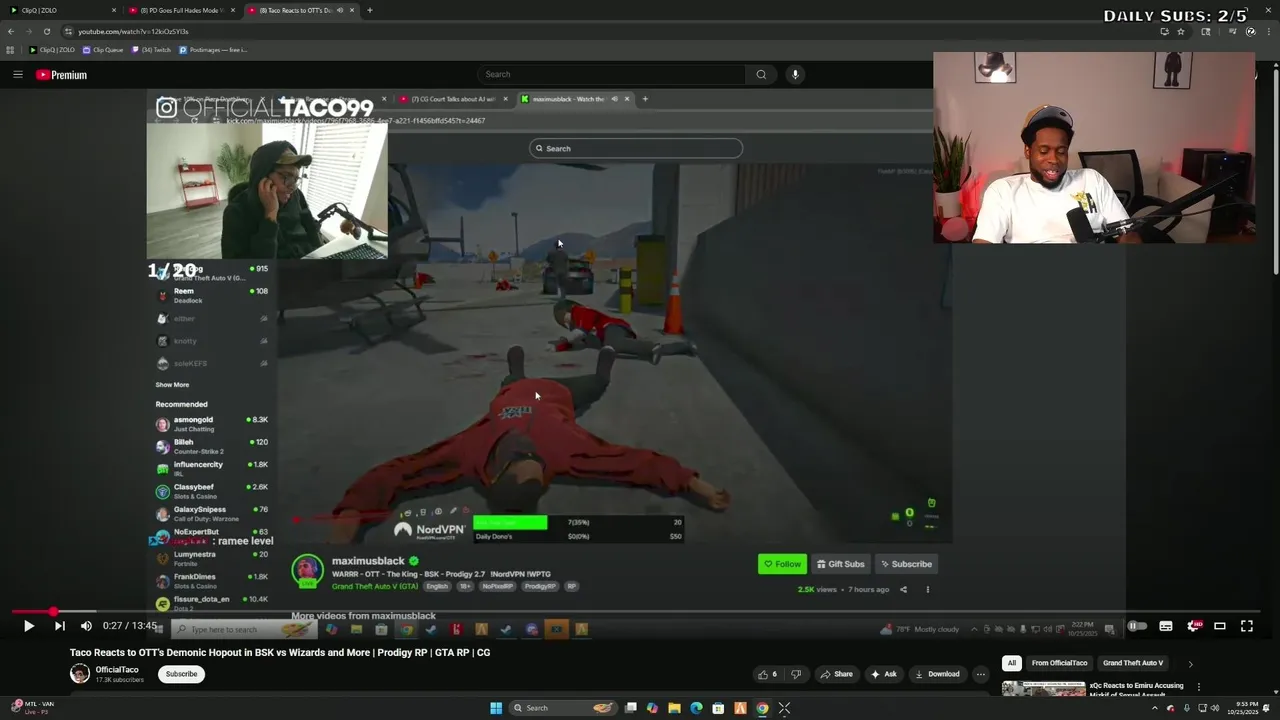Viewport: 1280px width, 720px height.
Task: Install or cast the page from the address bar icon
Action: pos(1164,31)
